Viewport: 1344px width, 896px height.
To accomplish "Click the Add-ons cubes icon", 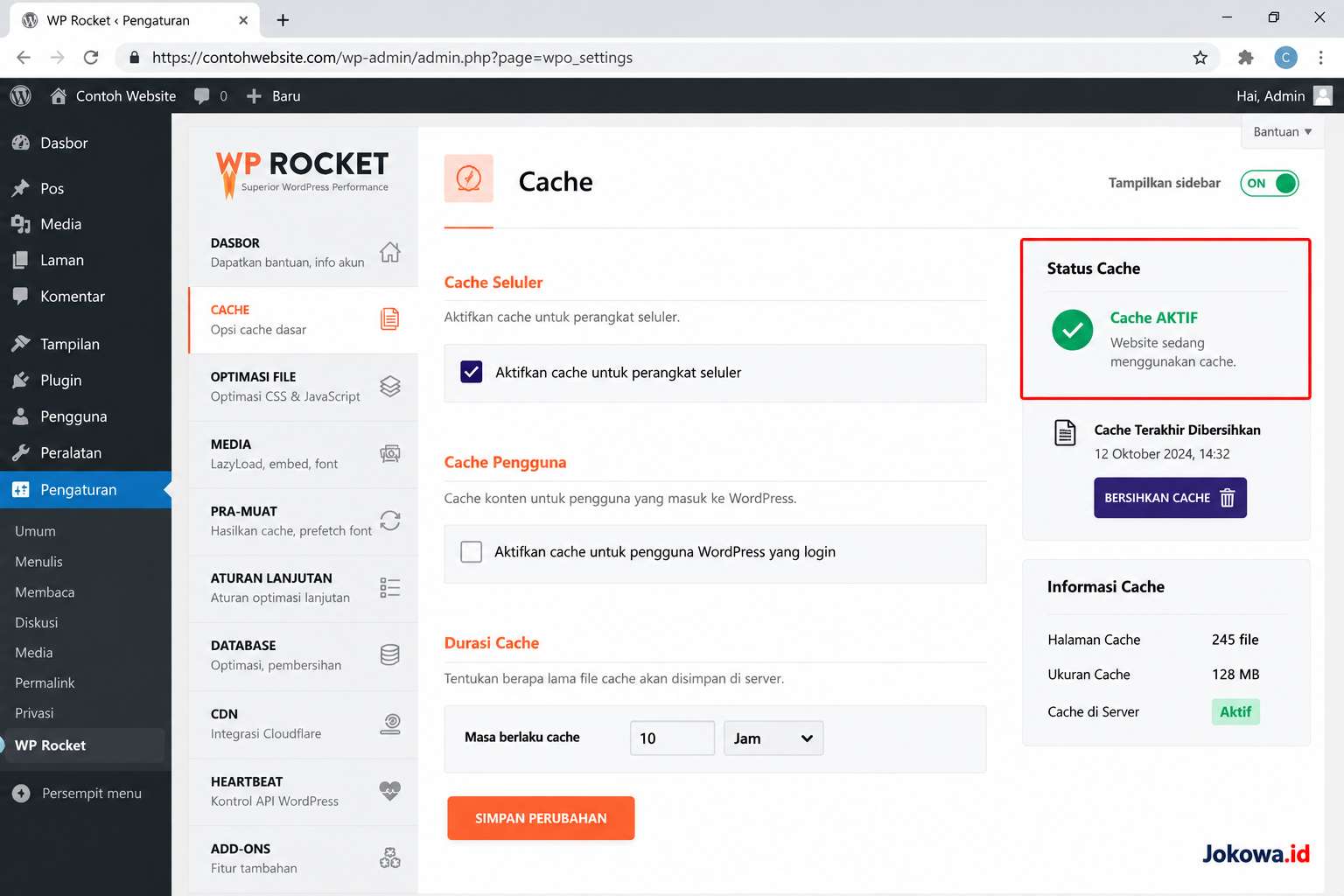I will 390,857.
